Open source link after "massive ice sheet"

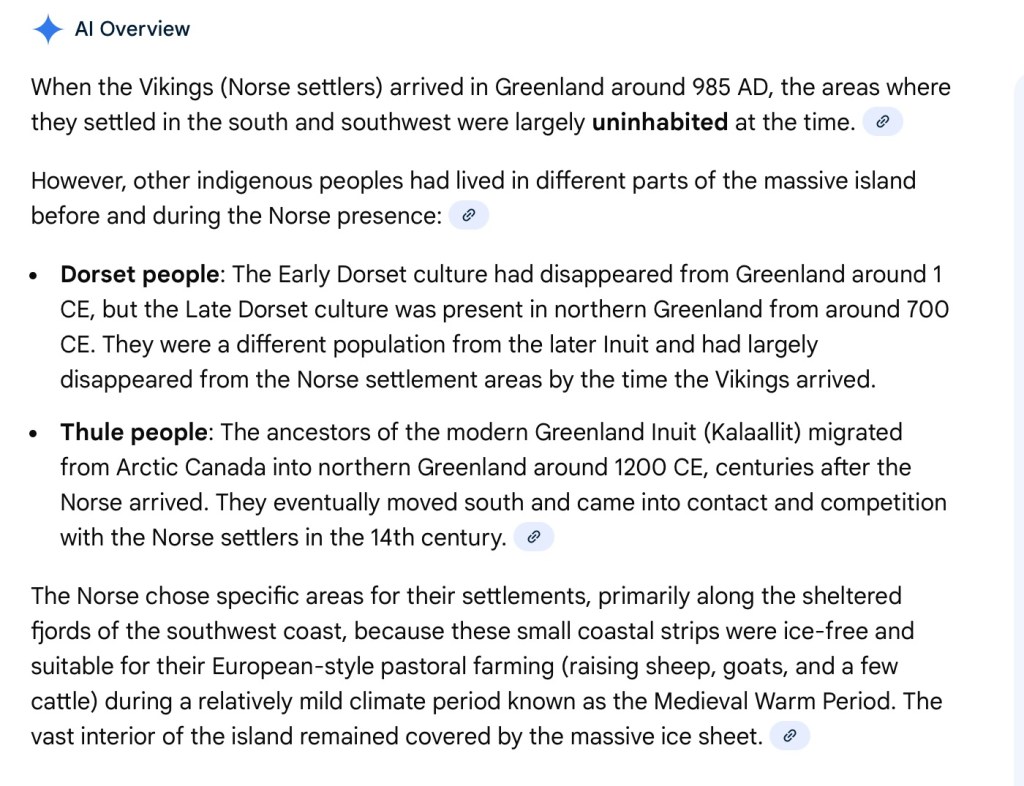(x=789, y=736)
